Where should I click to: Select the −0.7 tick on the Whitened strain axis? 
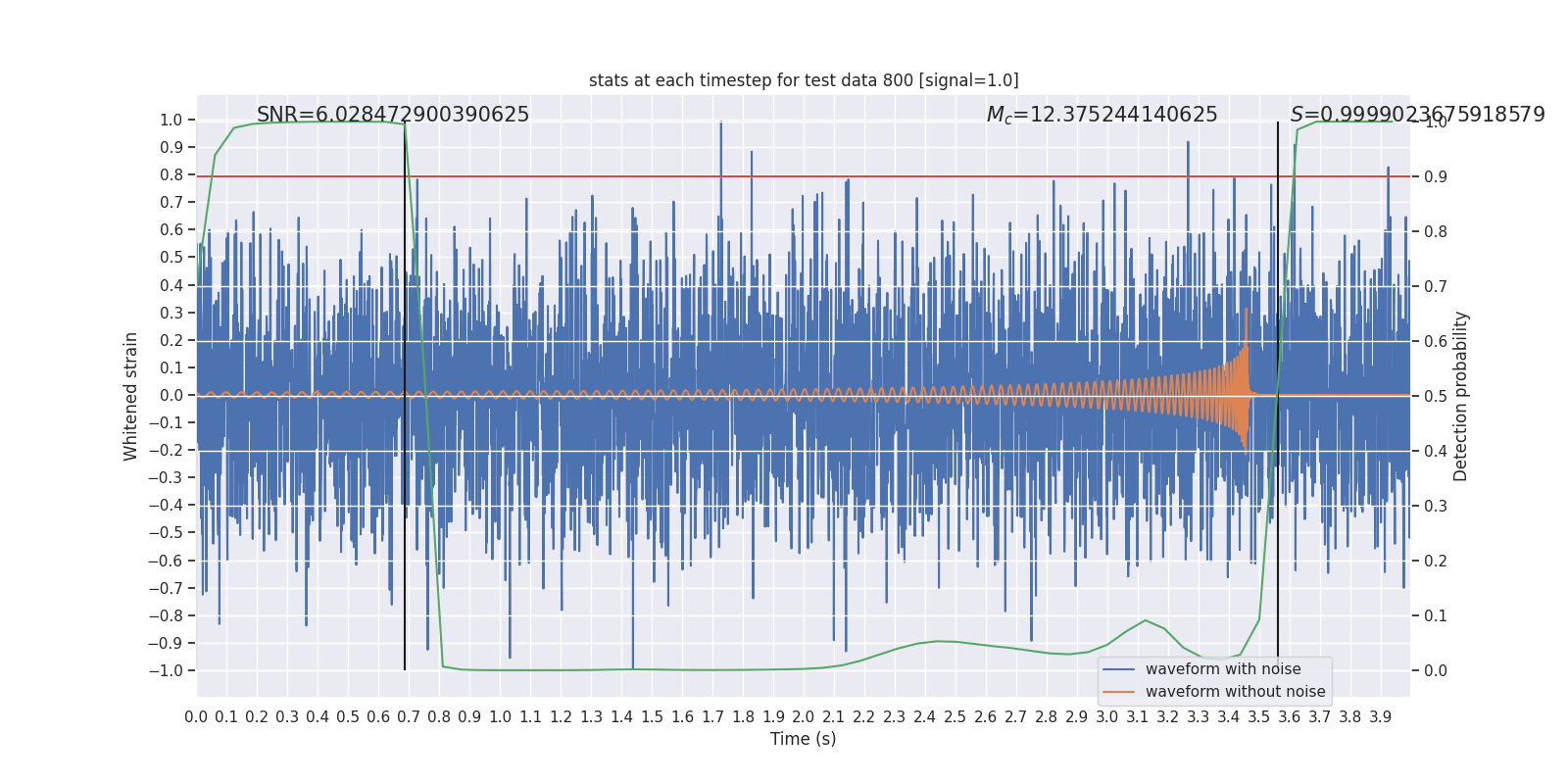pyautogui.click(x=166, y=589)
